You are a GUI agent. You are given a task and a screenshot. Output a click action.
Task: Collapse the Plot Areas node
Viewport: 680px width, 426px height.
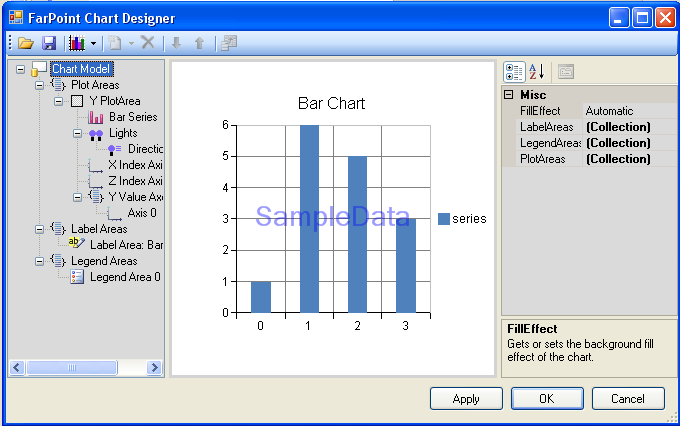(x=39, y=85)
